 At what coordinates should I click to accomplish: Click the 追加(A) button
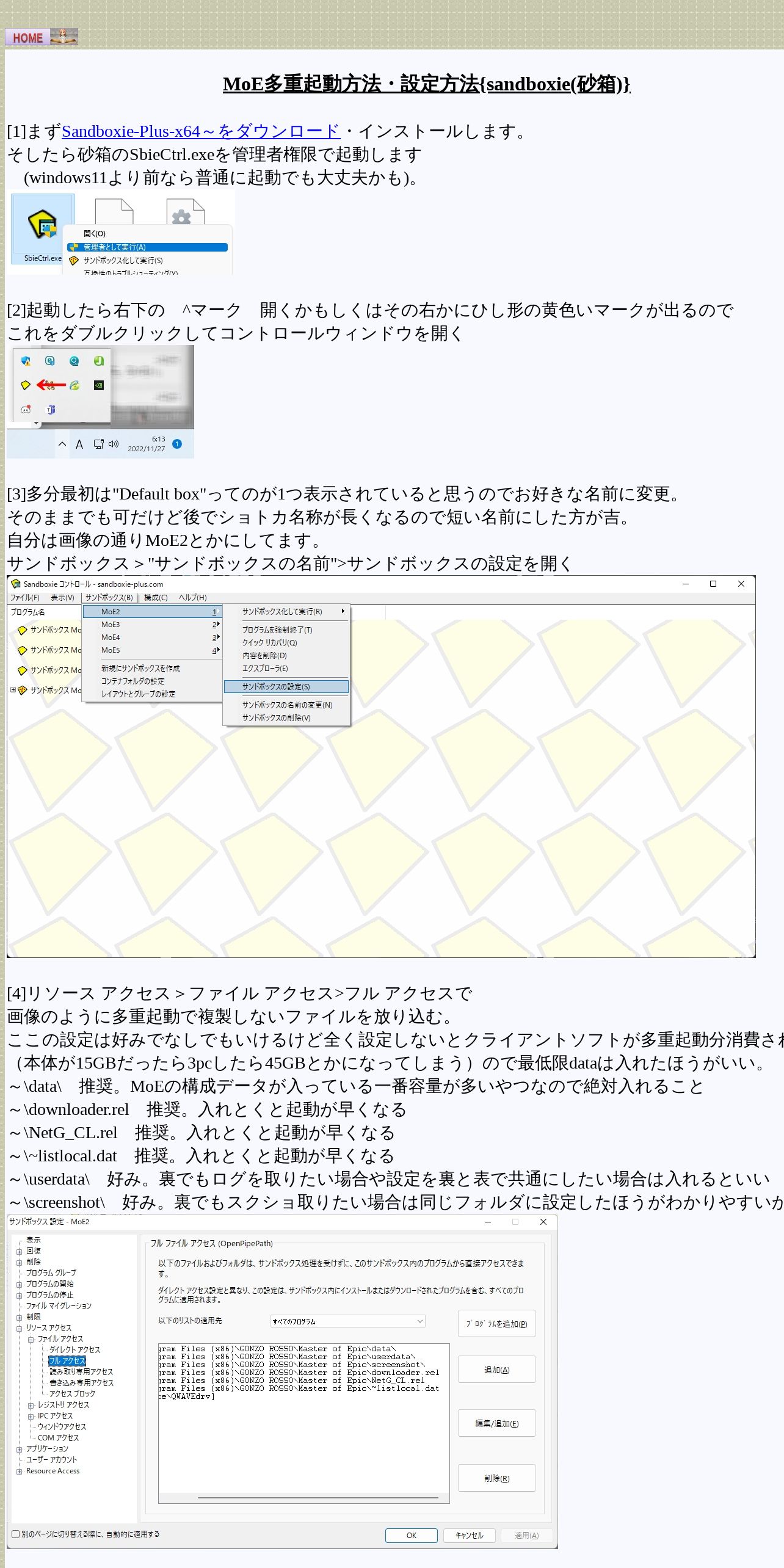coord(496,1370)
